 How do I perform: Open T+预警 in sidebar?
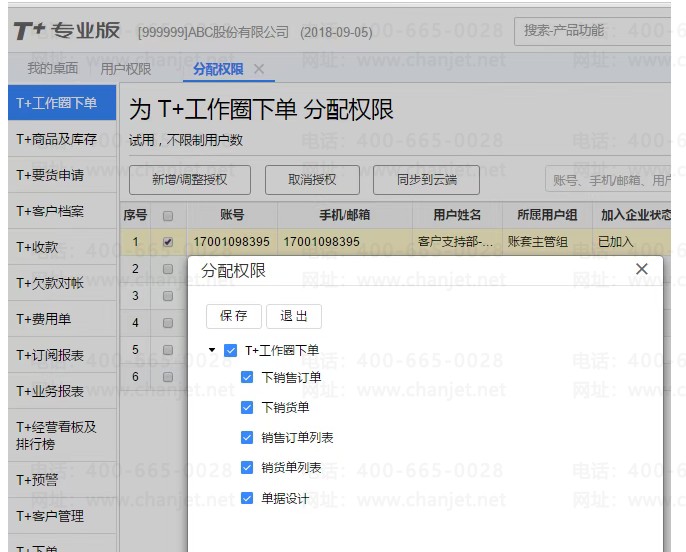[62, 480]
